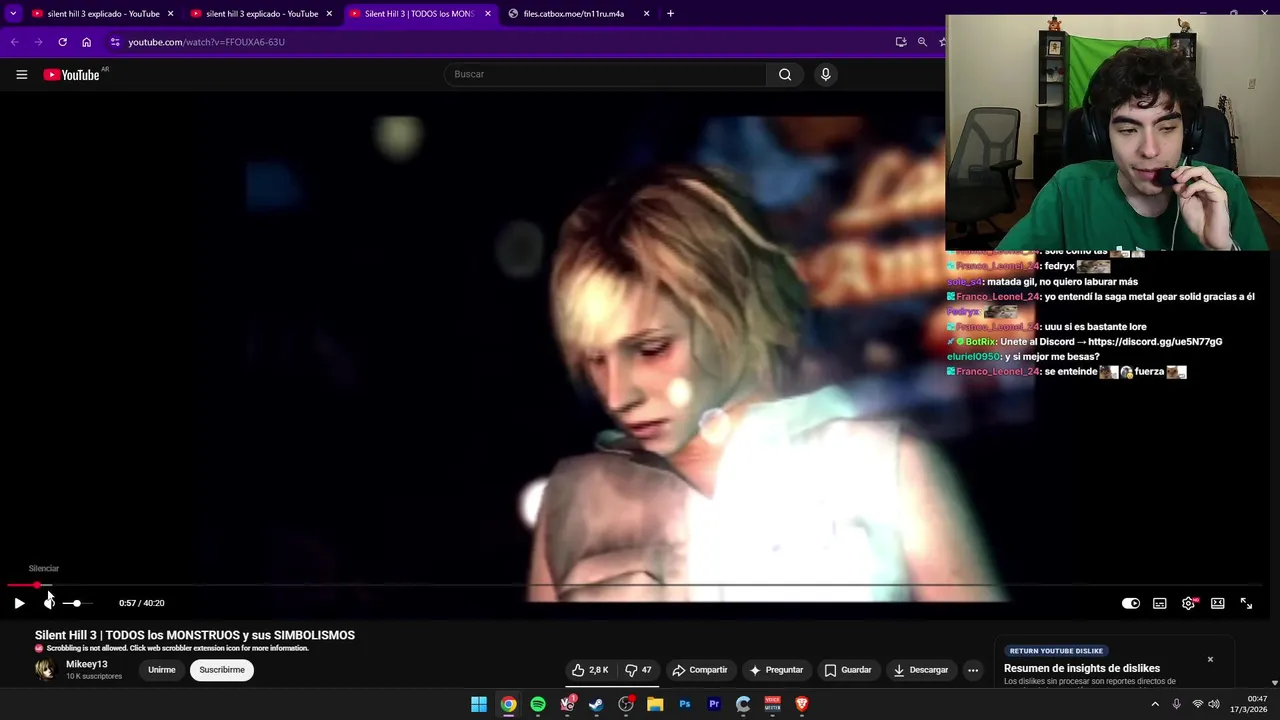Close the files.catbox.moe tab
Screen dimensions: 1280x720
click(647, 14)
